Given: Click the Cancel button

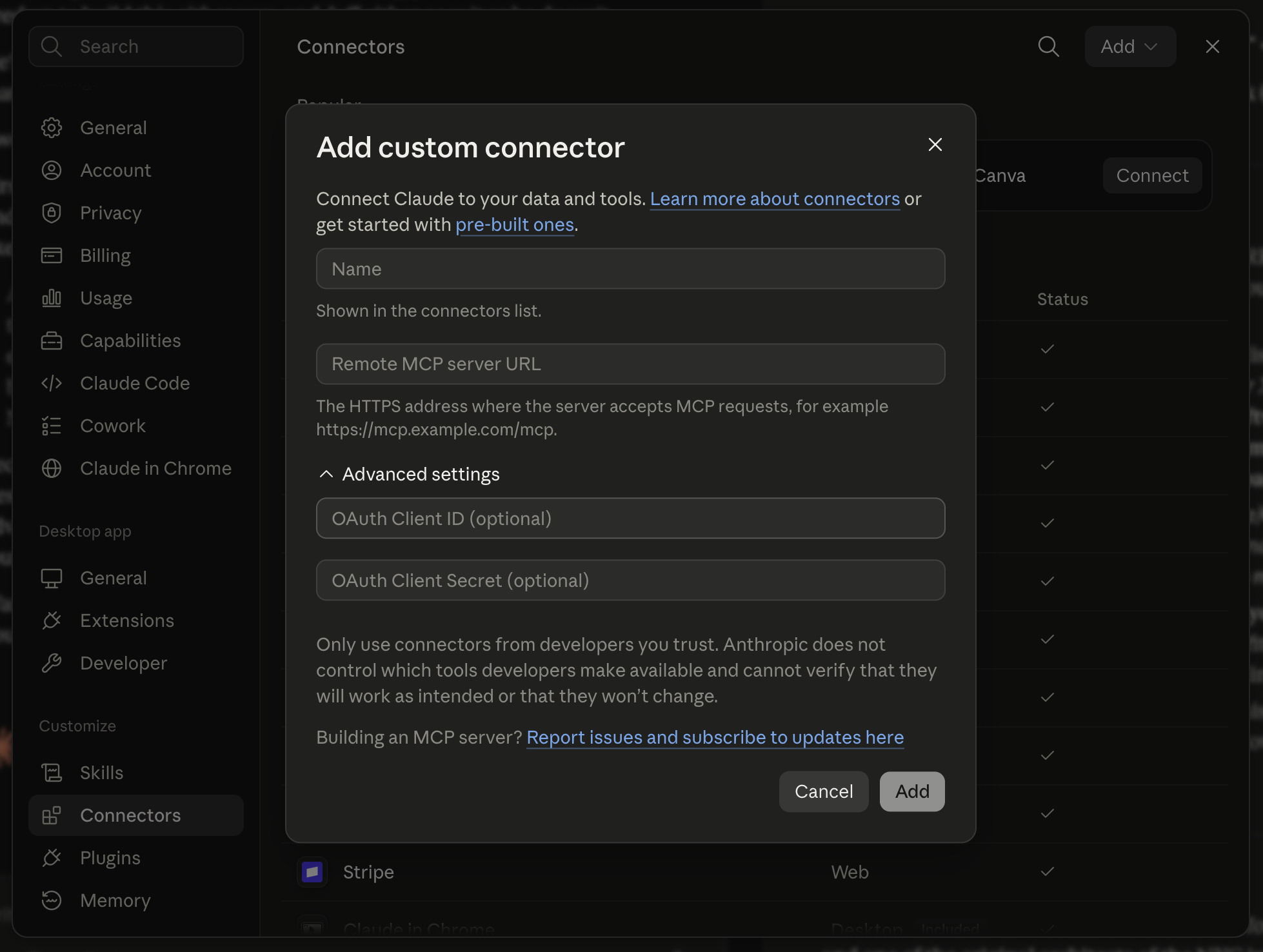Looking at the screenshot, I should coord(824,791).
